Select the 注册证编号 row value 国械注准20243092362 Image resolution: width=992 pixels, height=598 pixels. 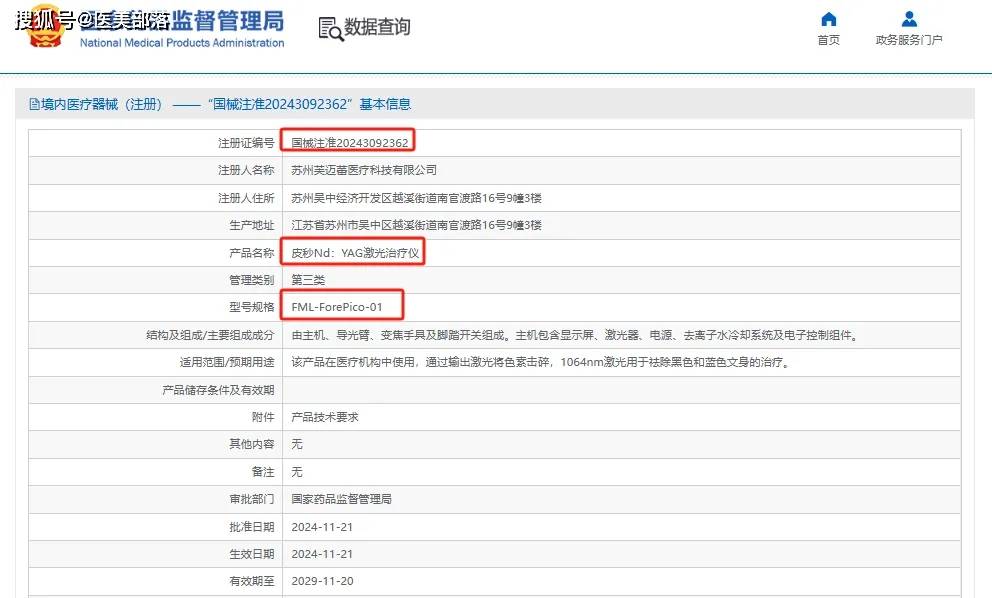[x=350, y=141]
